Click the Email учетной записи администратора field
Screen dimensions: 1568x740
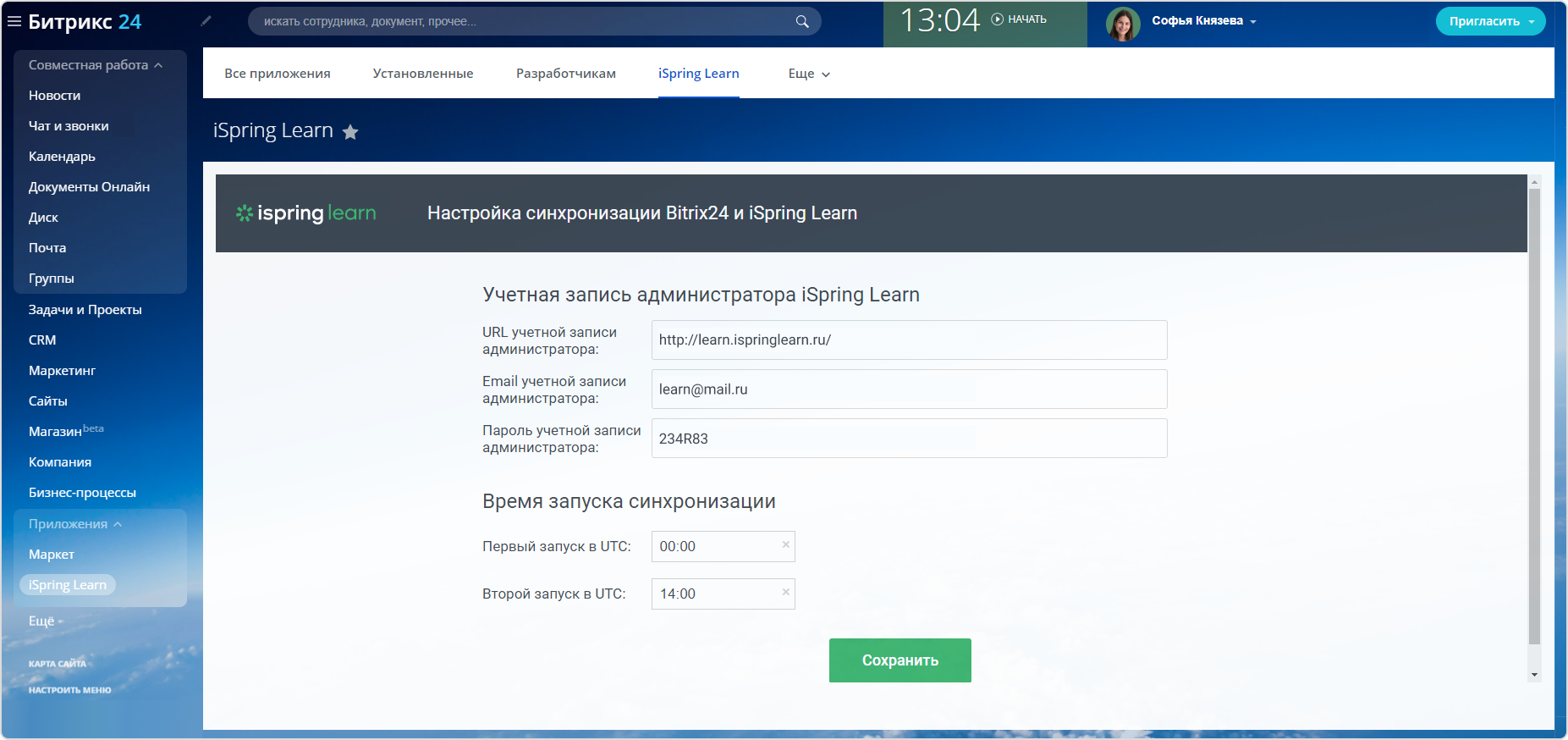(910, 389)
